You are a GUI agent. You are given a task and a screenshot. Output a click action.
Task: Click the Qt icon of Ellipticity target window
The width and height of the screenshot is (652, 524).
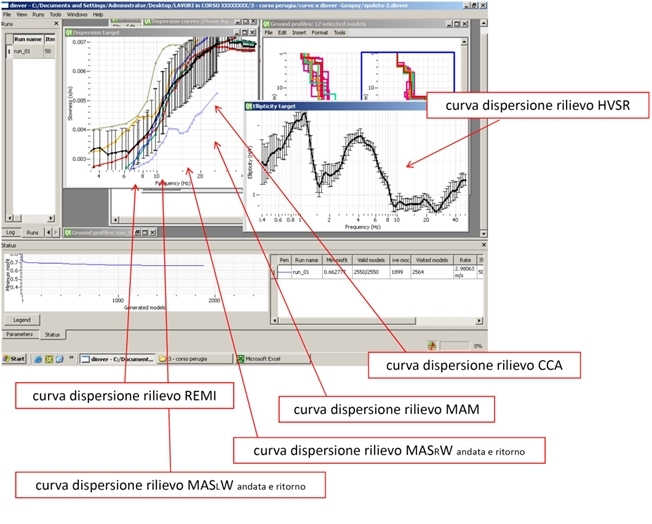(x=249, y=106)
